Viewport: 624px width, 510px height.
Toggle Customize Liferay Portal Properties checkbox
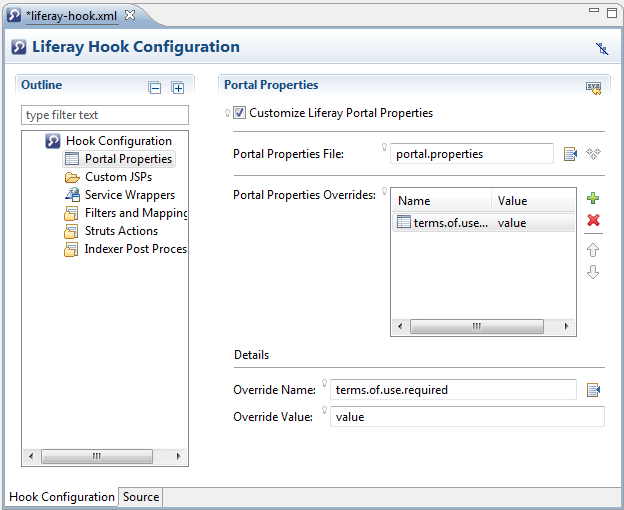239,113
